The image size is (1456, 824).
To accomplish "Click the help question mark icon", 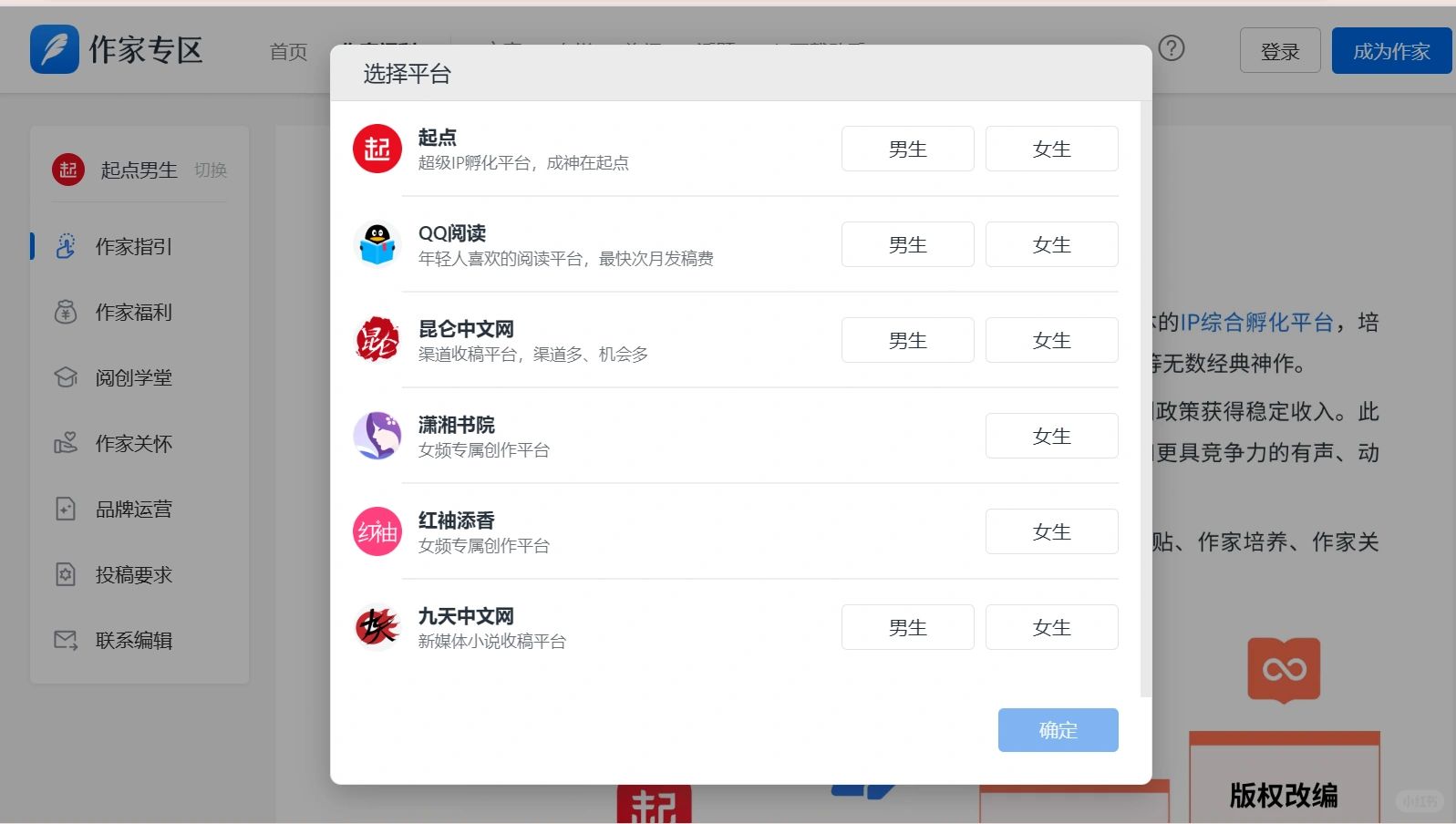I will tap(1171, 48).
